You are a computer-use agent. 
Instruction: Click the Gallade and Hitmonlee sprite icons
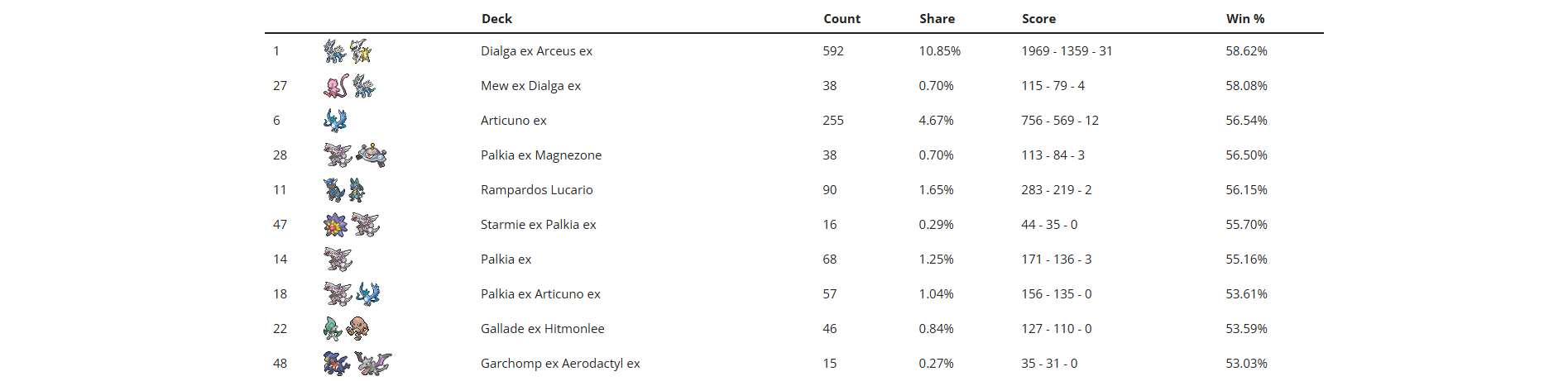(346, 329)
